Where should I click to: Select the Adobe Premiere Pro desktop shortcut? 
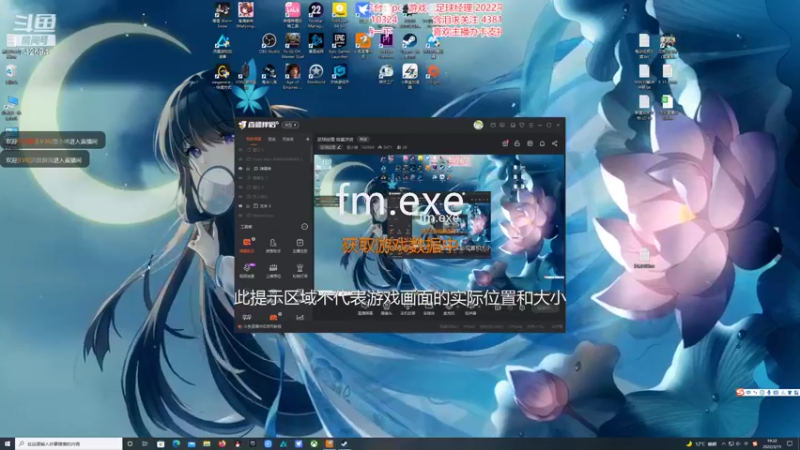[386, 45]
